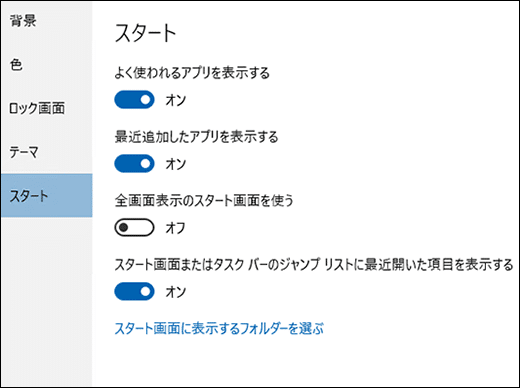The width and height of the screenshot is (520, 388).
Task: Toggle off recently opened items in jump lists
Action: [x=134, y=291]
